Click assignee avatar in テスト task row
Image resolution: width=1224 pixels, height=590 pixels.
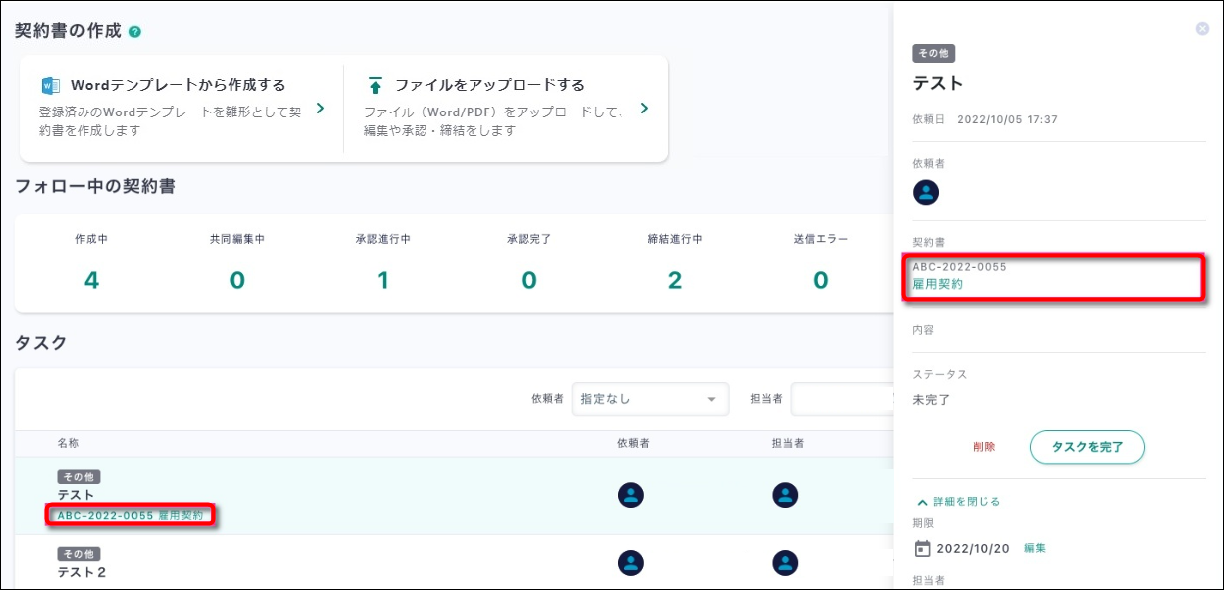(x=785, y=495)
